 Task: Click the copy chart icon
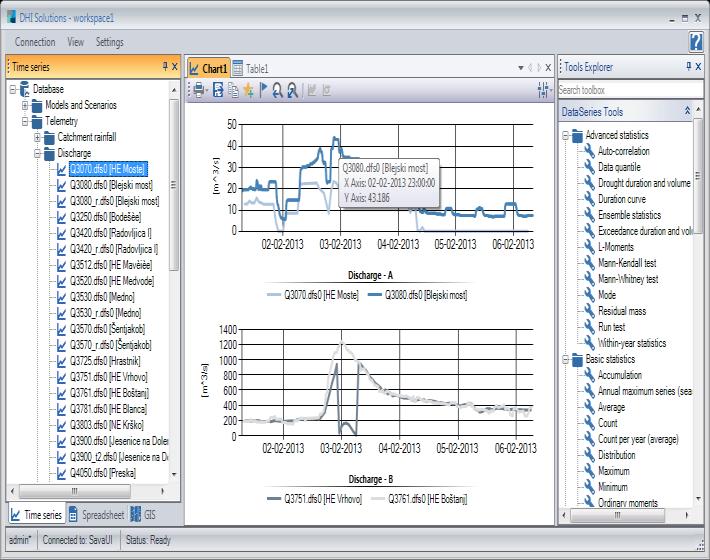[233, 90]
